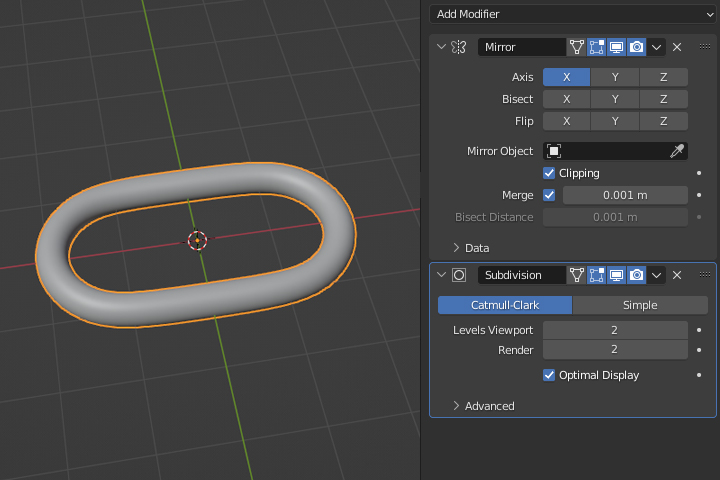Toggle Mirror Axis X button
Screen dimensions: 720x480
coord(566,77)
